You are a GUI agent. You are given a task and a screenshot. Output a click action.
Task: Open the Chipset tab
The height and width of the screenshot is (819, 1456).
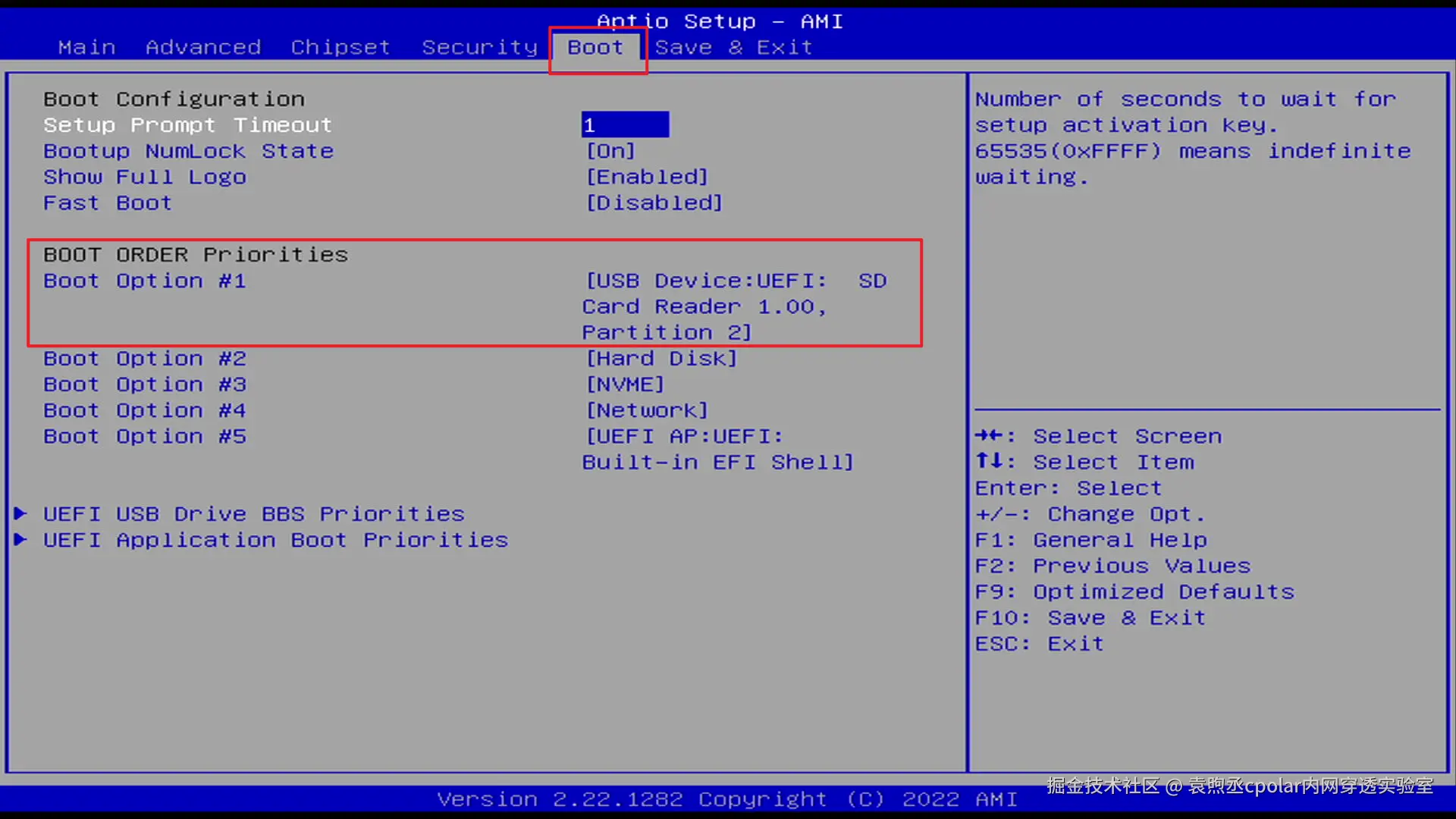point(340,47)
